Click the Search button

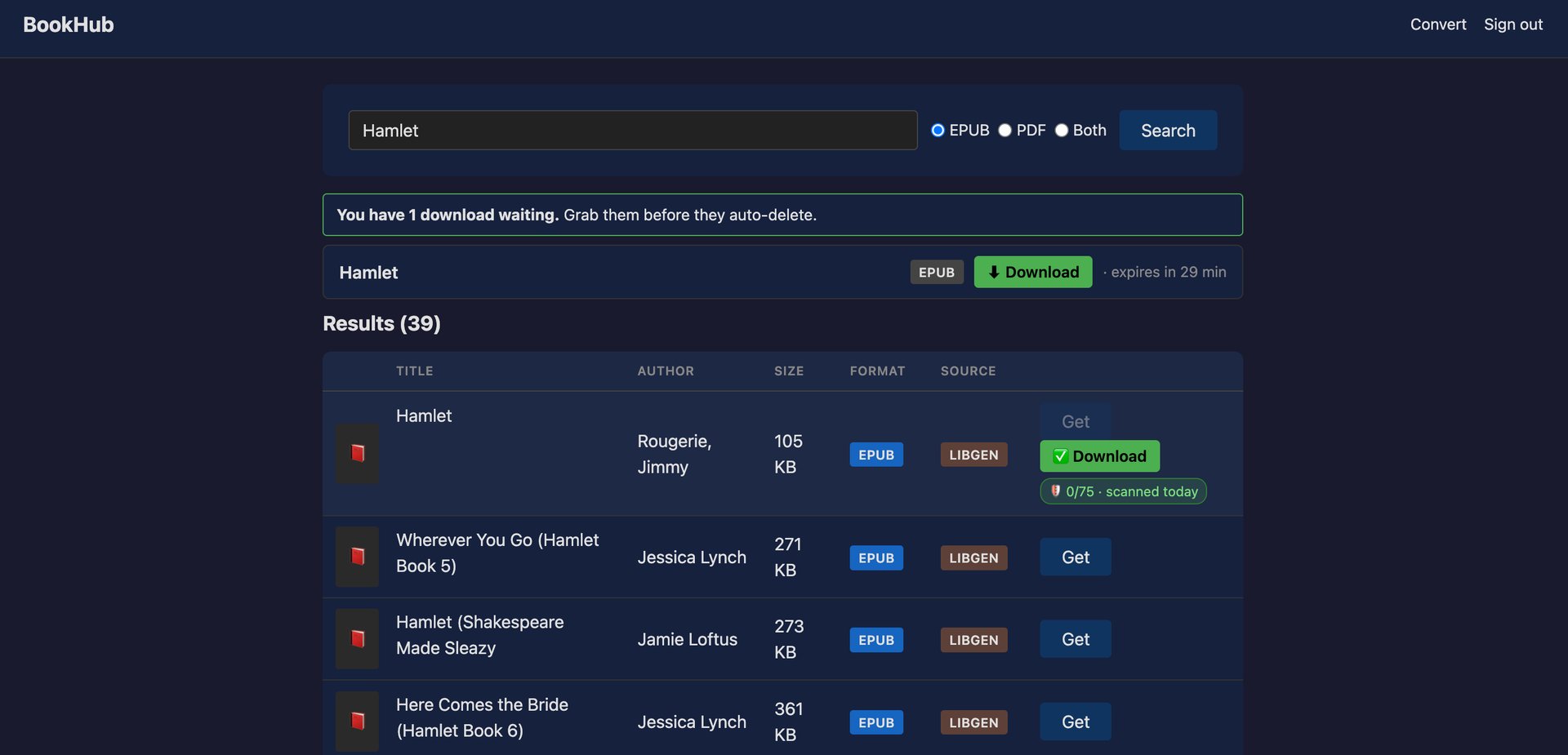point(1168,131)
